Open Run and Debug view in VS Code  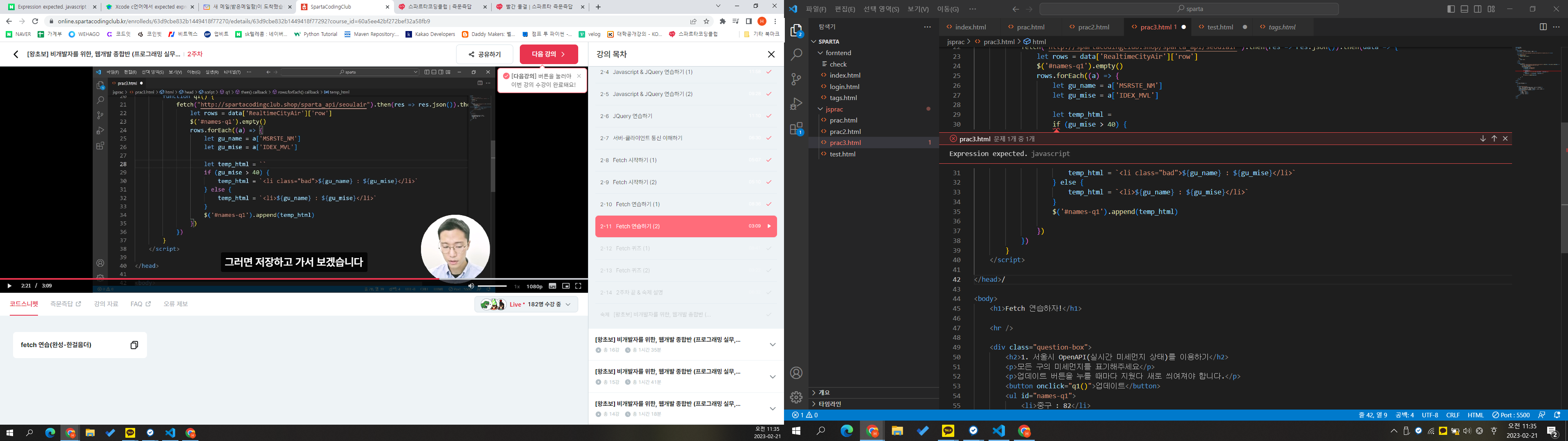796,104
